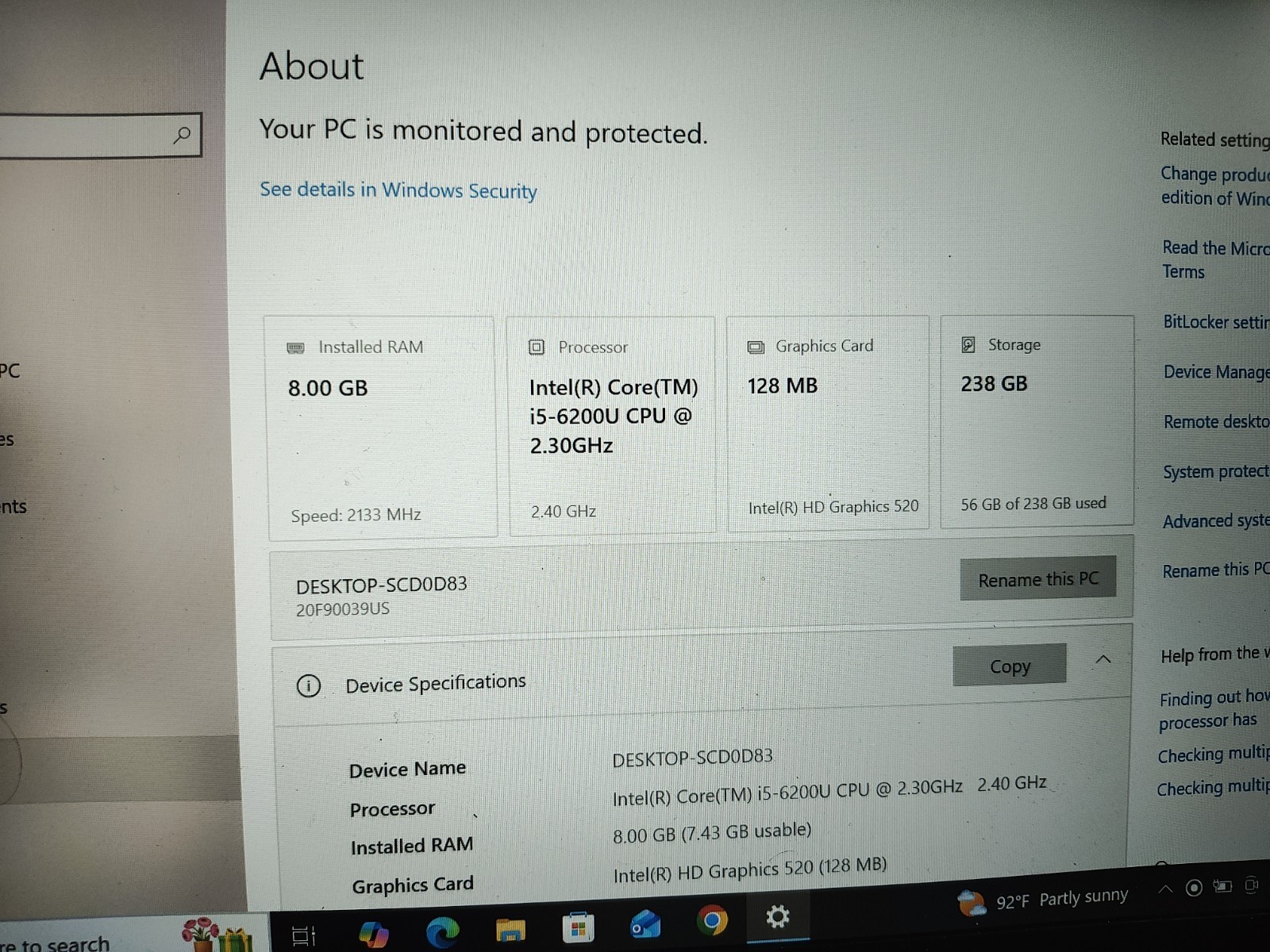
Task: Click the Device Specifications info icon
Action: click(x=309, y=685)
